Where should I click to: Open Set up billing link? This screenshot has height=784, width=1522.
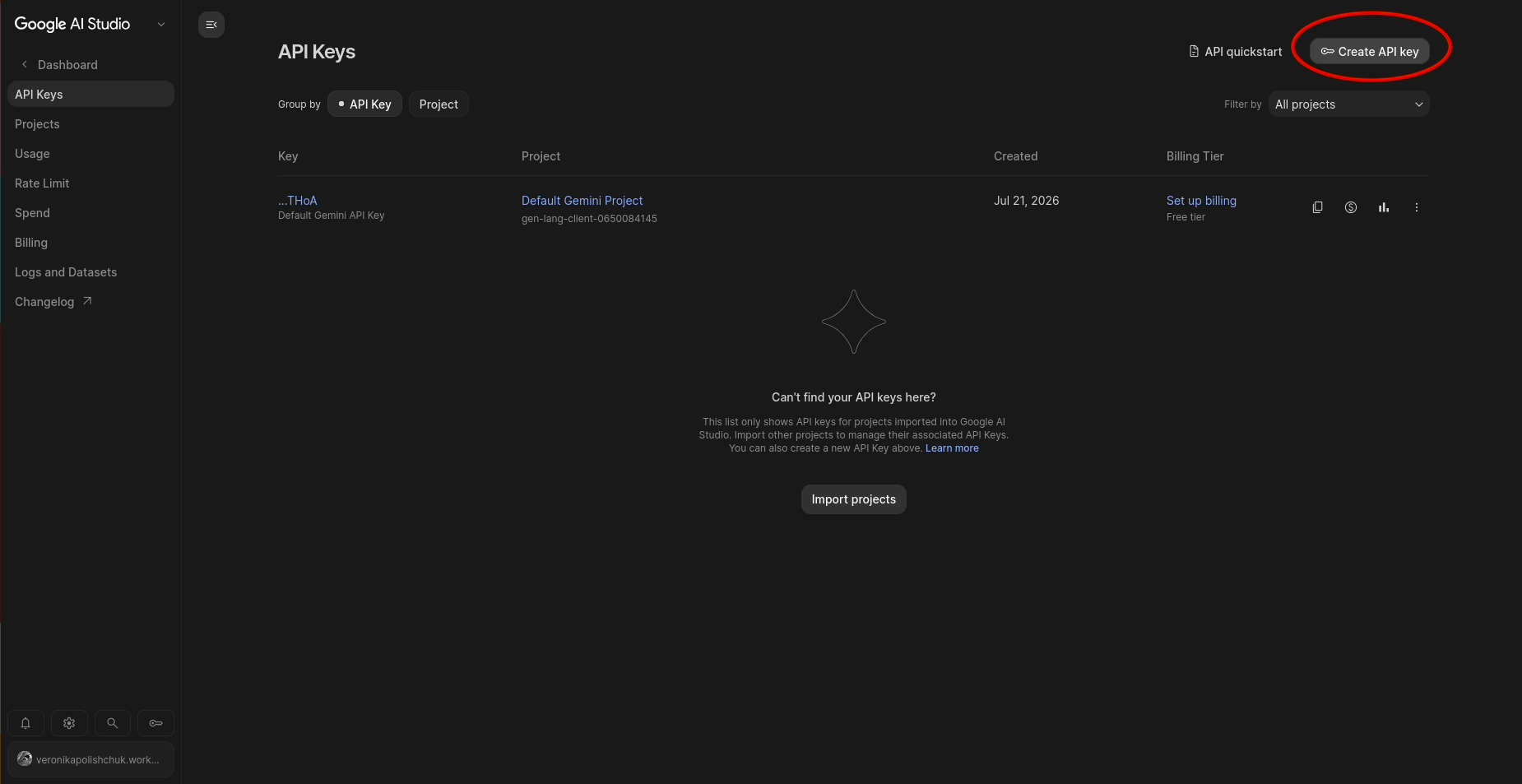(1201, 201)
